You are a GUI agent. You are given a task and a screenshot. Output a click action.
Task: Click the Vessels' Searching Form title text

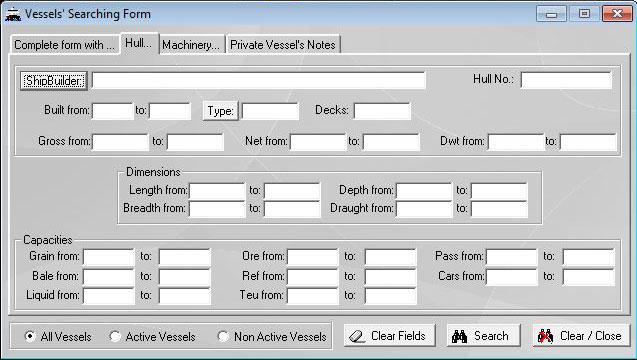click(88, 14)
